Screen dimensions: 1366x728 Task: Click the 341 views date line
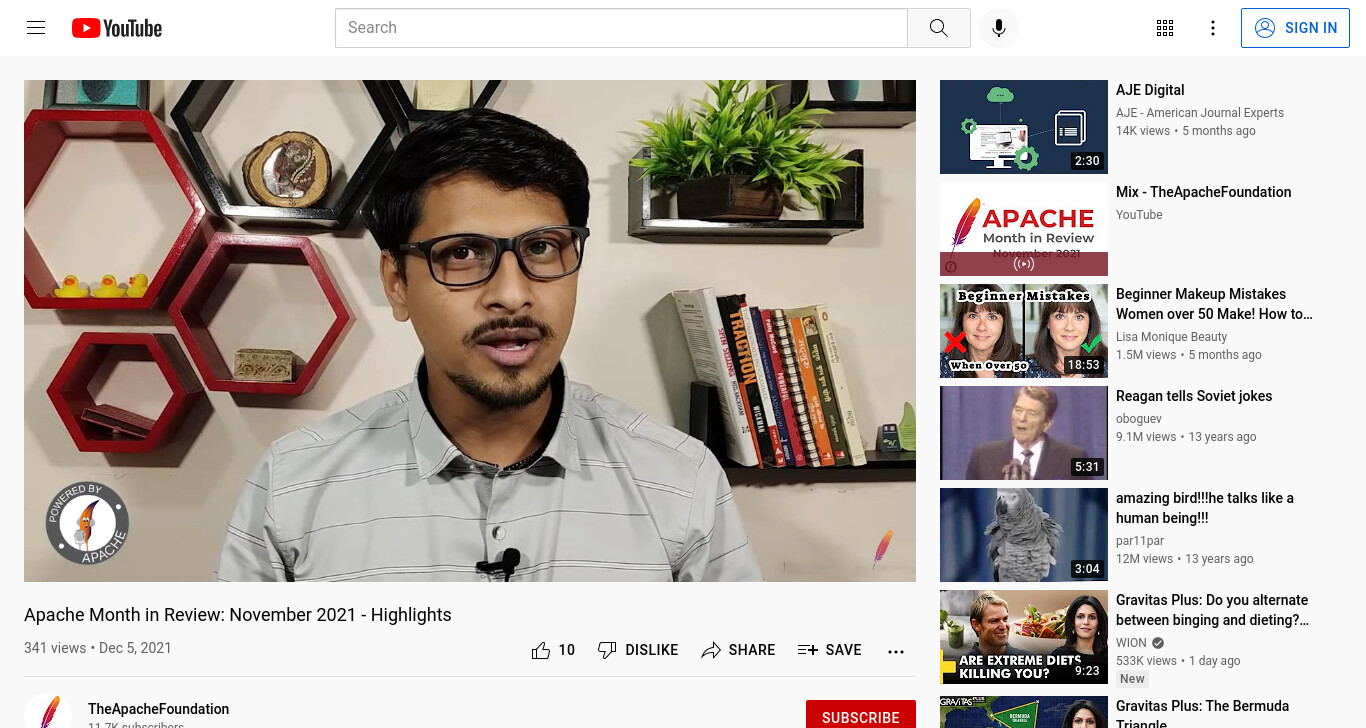coord(98,648)
